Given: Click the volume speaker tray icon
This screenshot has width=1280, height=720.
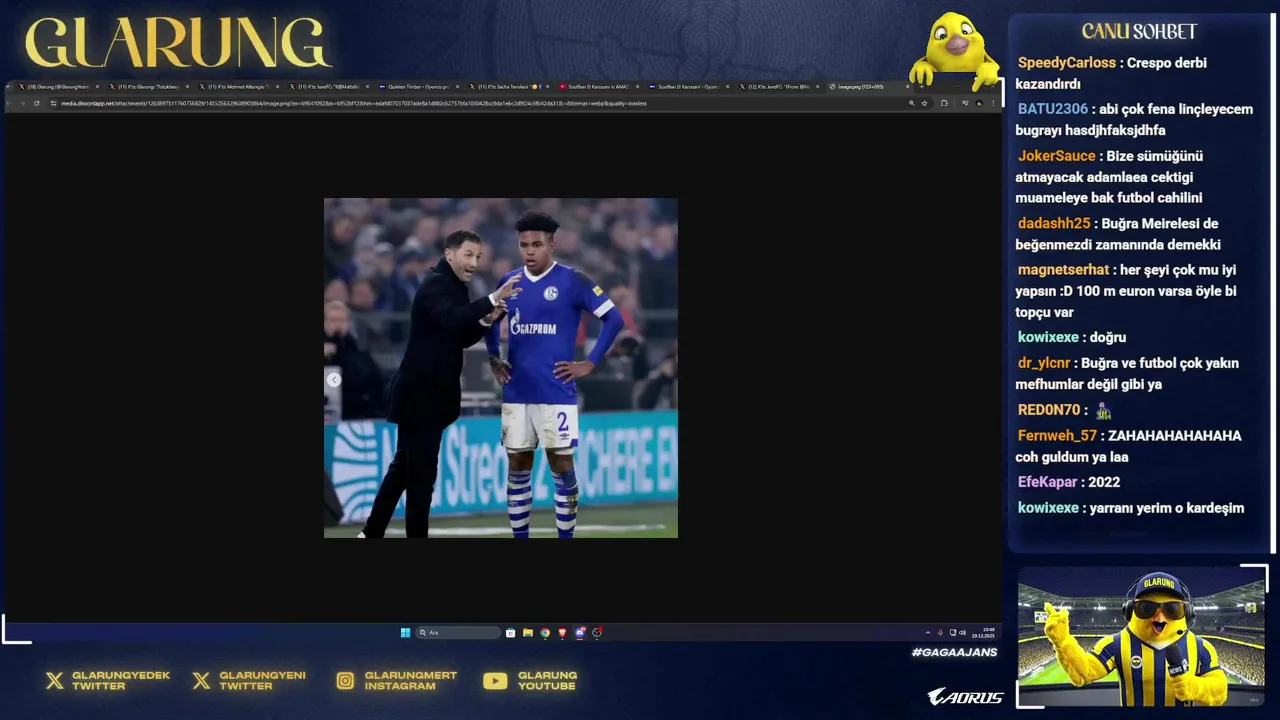Looking at the screenshot, I should pos(962,632).
